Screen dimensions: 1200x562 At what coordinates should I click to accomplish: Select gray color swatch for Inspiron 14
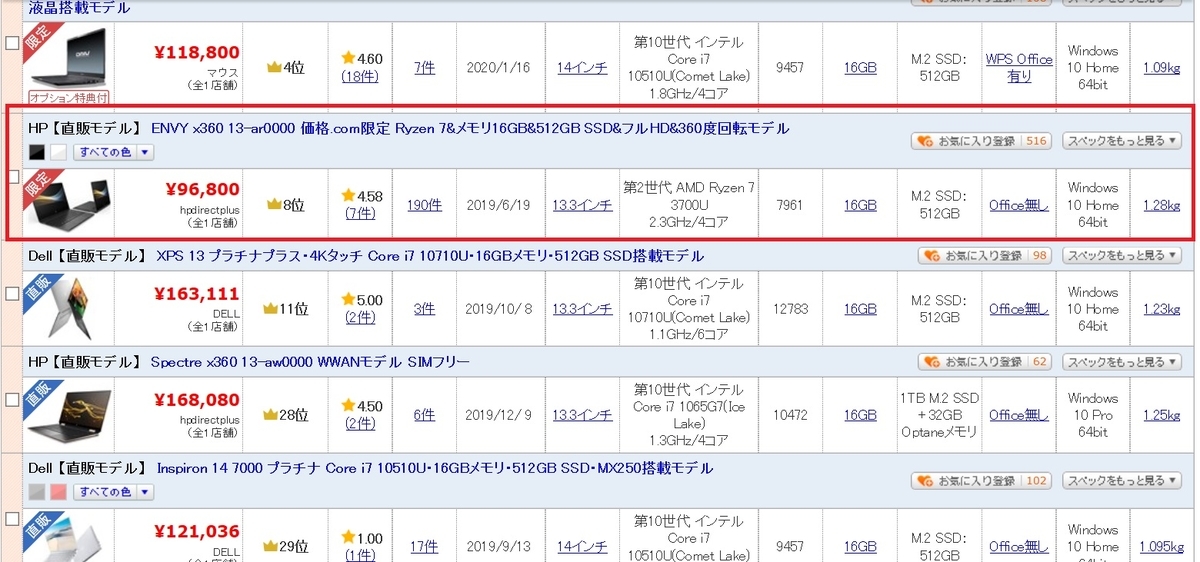point(37,492)
